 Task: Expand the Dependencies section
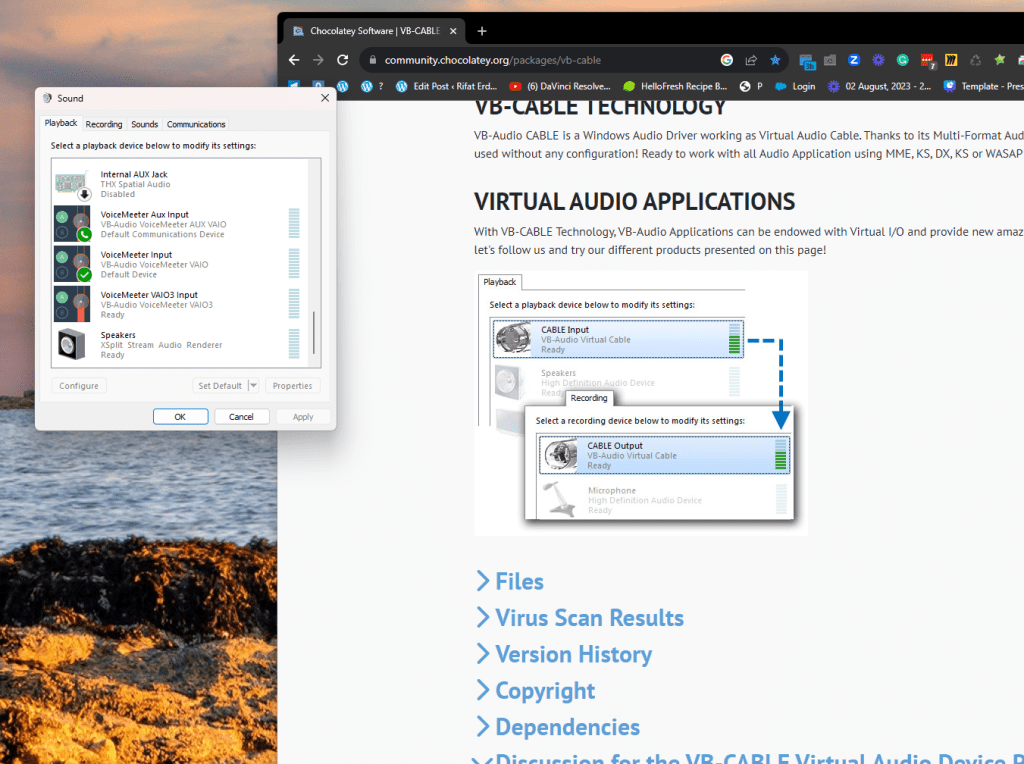pos(558,727)
